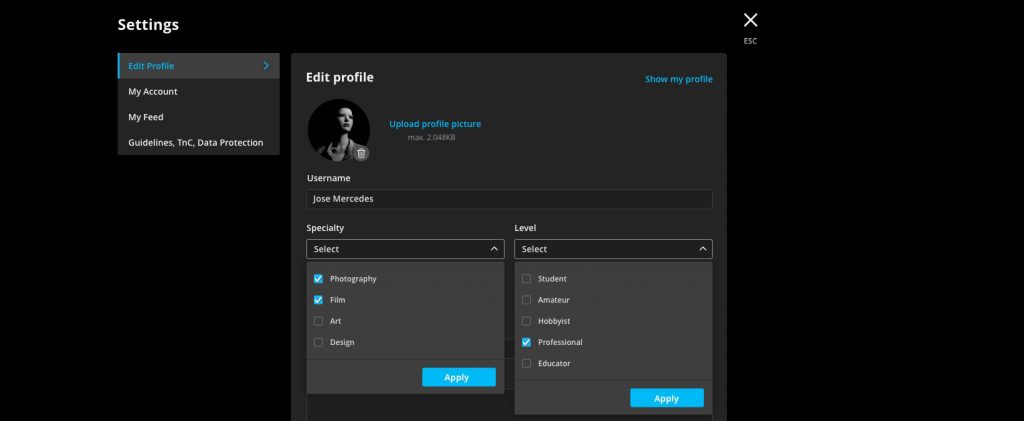Image resolution: width=1024 pixels, height=421 pixels.
Task: Open Guidelines, TnC, Data Protection
Action: (199, 142)
